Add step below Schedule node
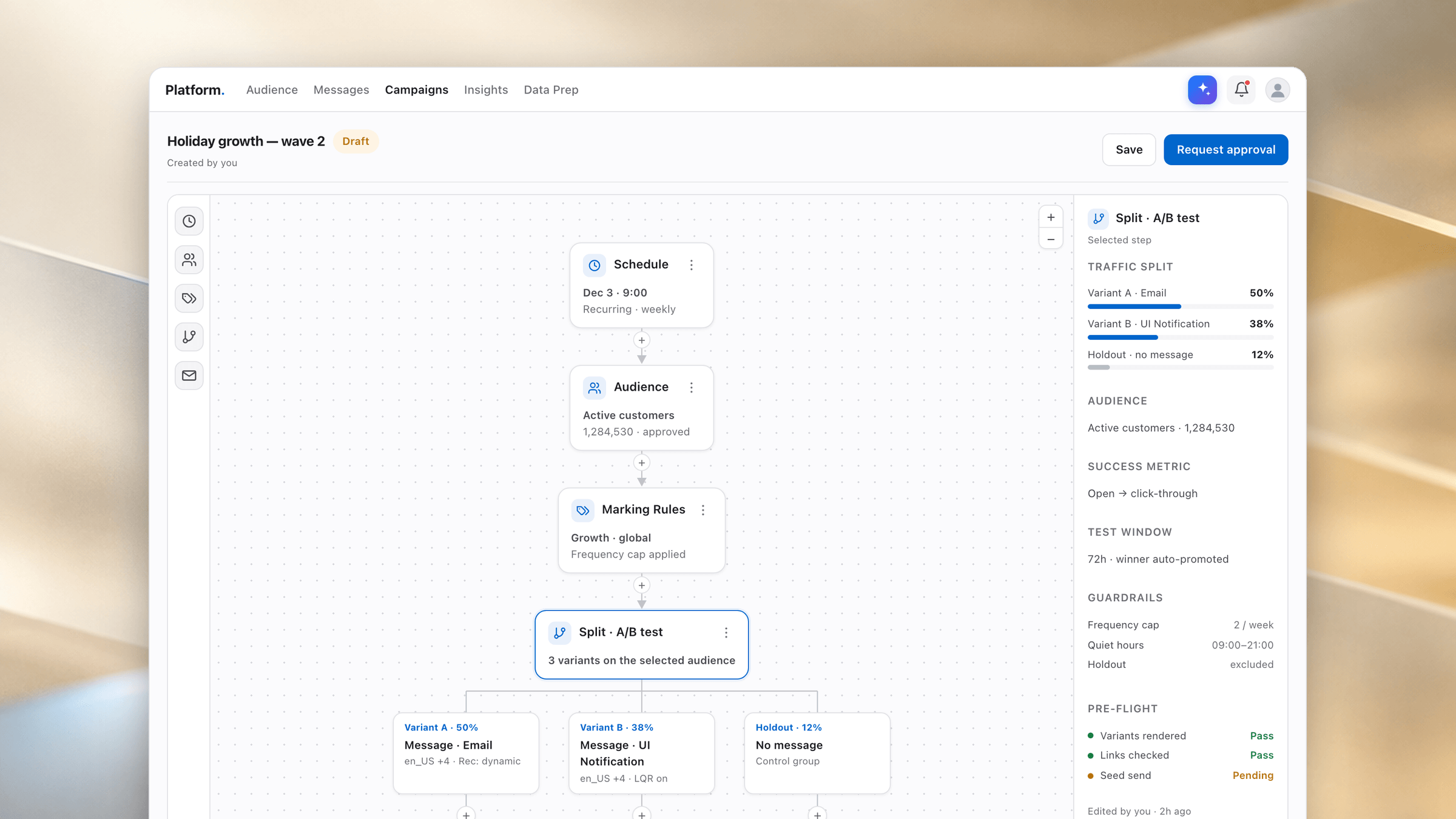 point(642,340)
